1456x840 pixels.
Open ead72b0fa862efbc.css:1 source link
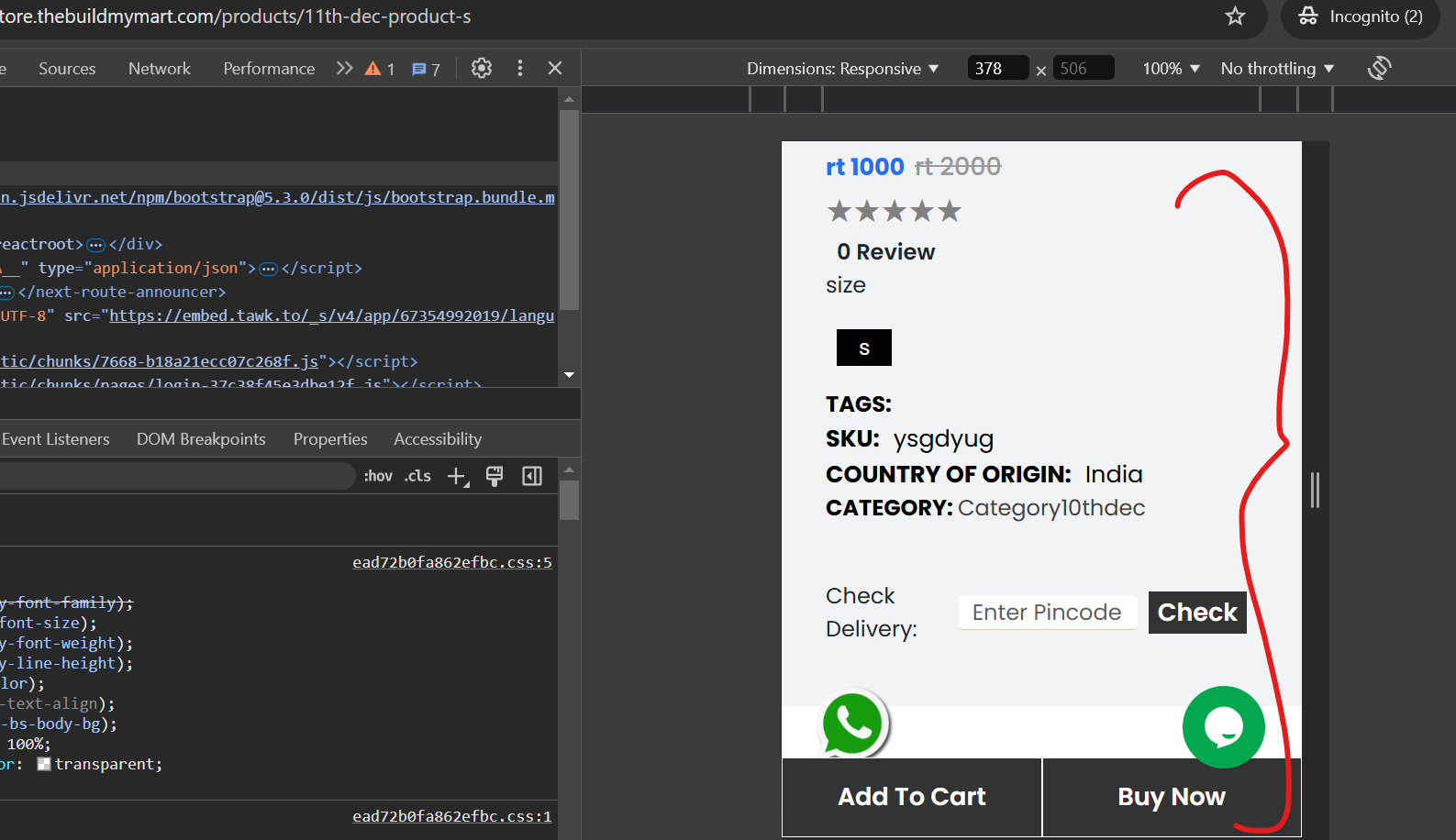coord(452,816)
